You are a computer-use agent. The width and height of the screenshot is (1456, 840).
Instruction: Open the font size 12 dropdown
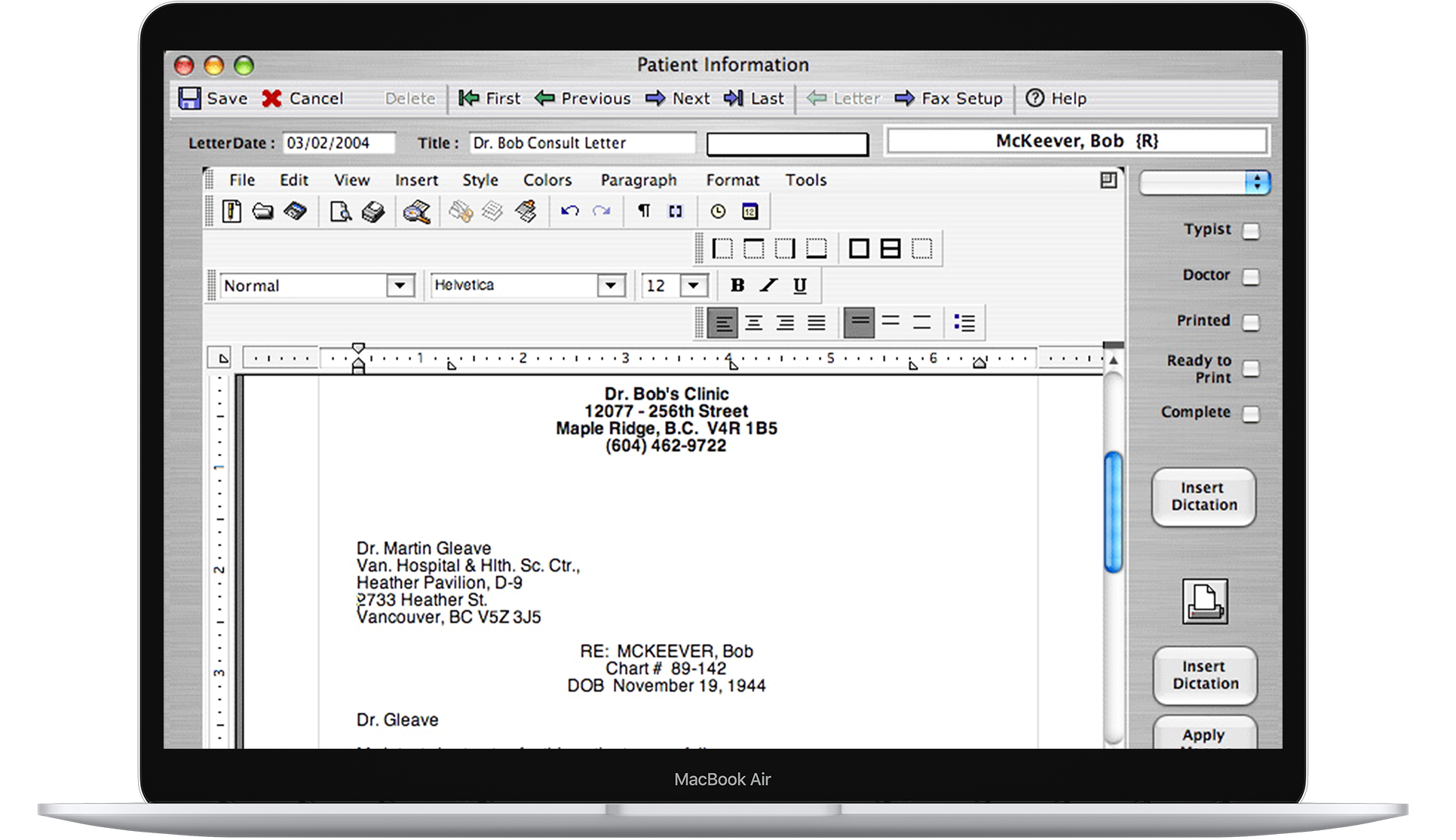694,286
